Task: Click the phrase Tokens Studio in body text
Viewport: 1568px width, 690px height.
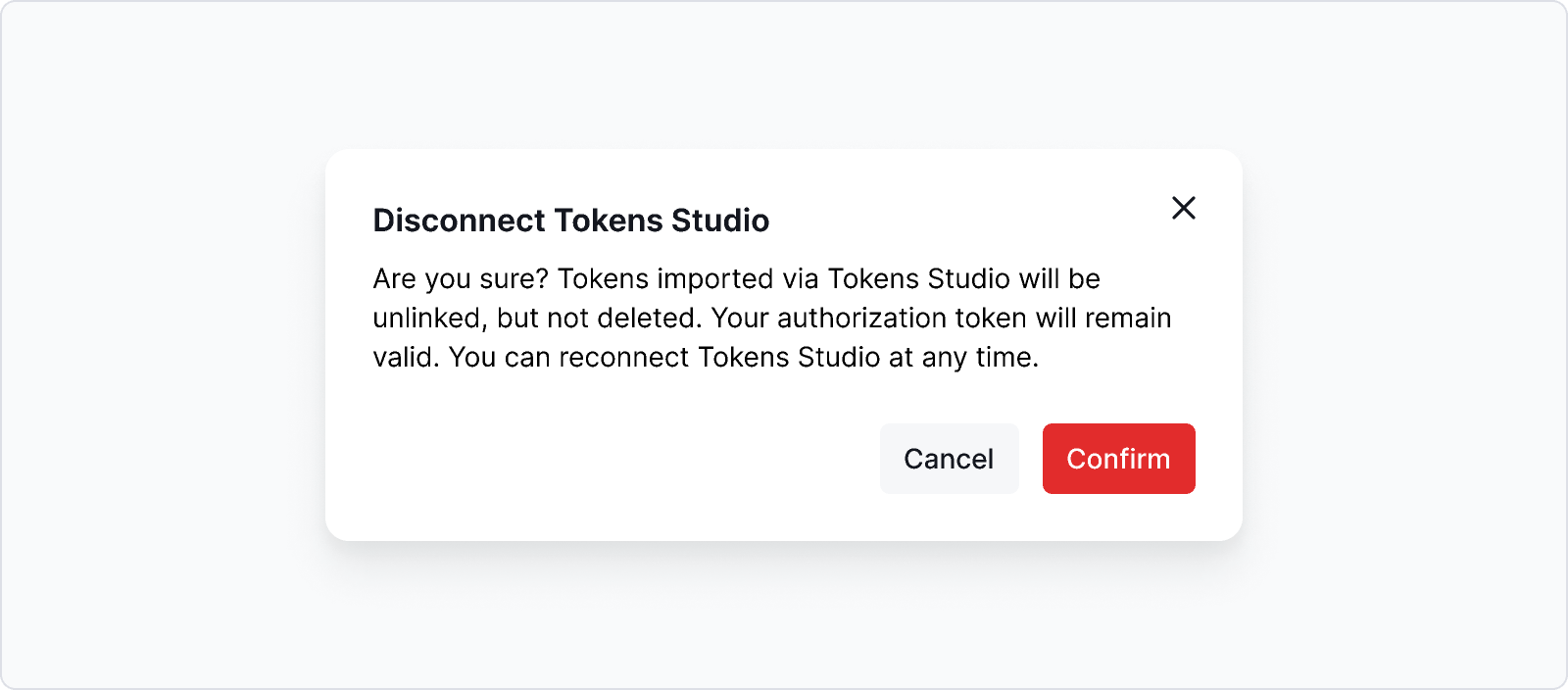Action: click(921, 278)
